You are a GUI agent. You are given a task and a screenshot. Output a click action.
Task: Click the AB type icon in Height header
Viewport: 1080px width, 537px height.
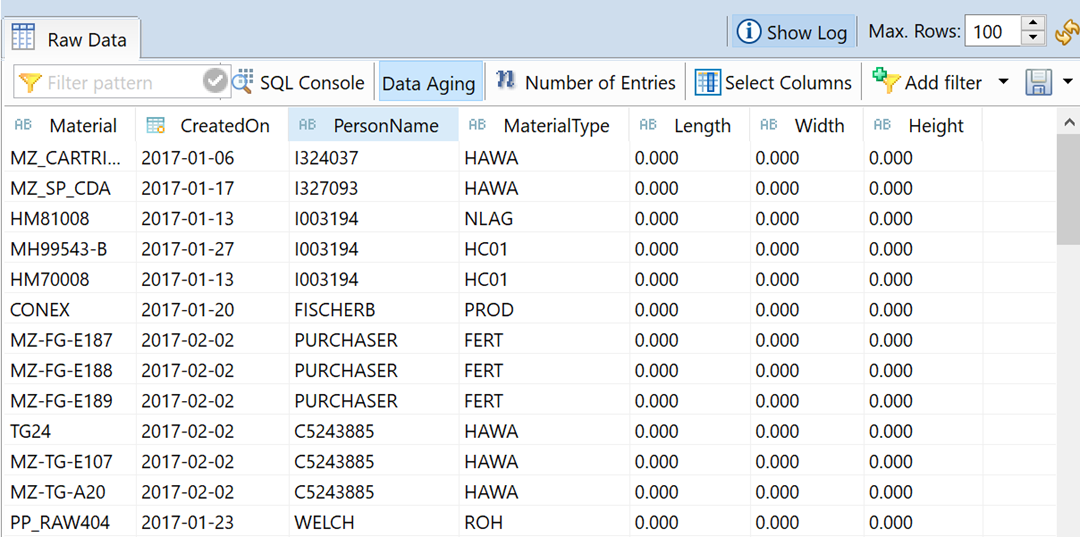click(882, 125)
